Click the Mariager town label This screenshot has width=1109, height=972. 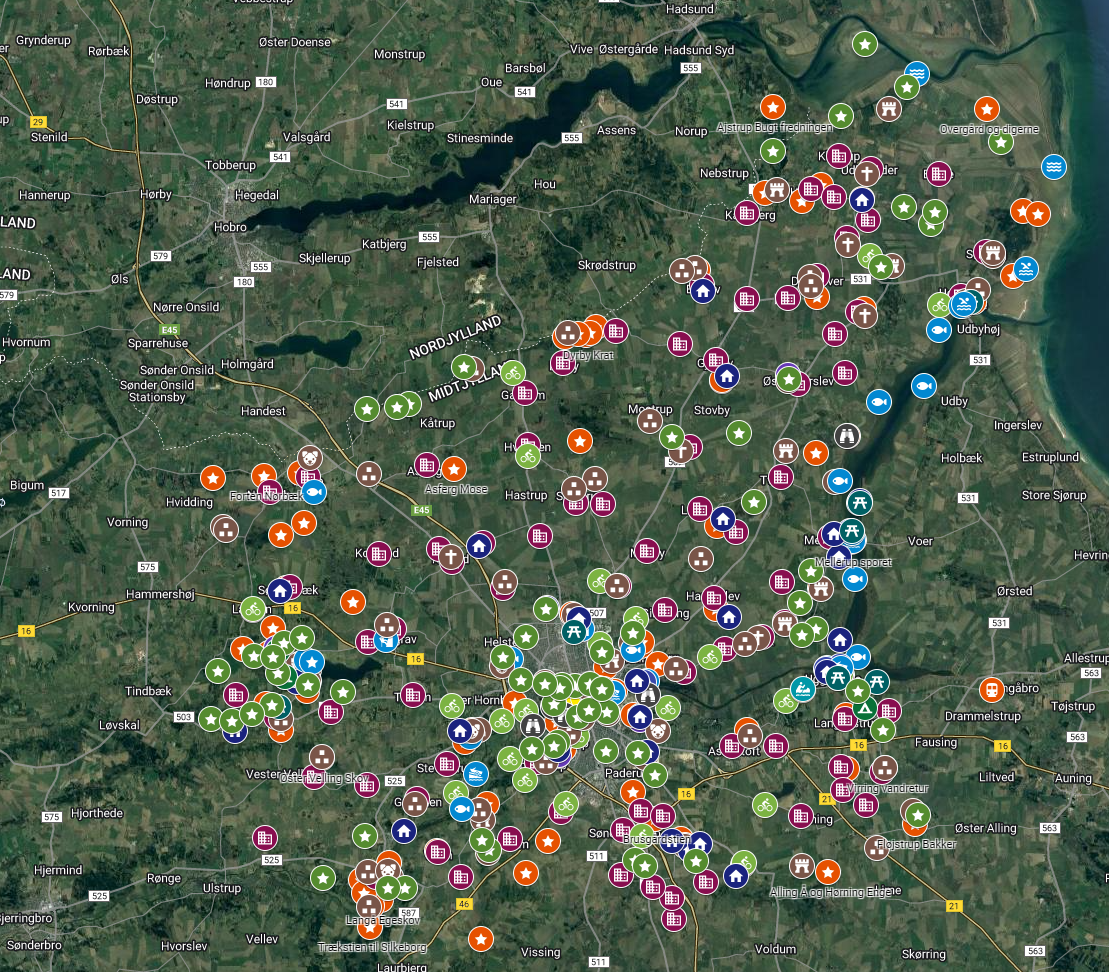click(x=493, y=200)
